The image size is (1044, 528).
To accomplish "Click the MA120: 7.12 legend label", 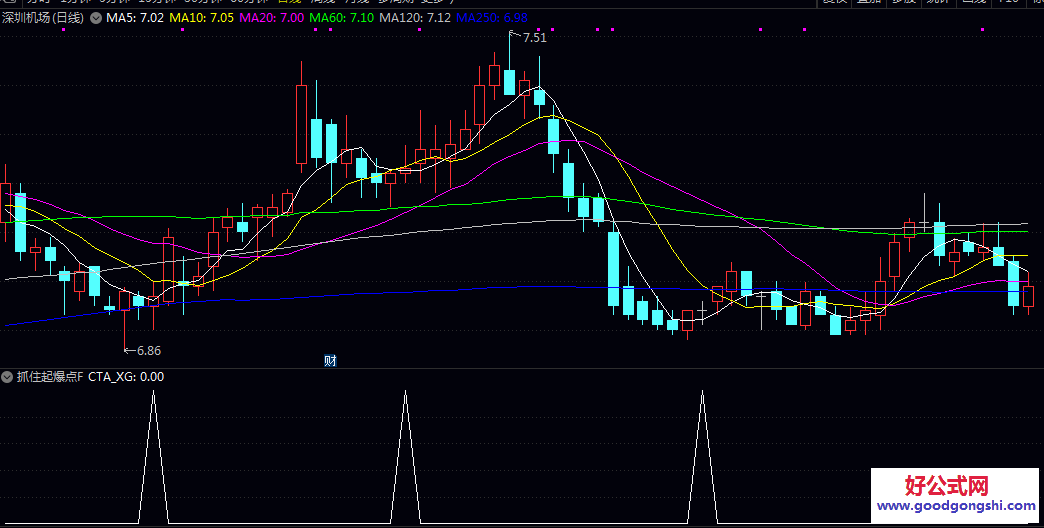I will pos(419,18).
